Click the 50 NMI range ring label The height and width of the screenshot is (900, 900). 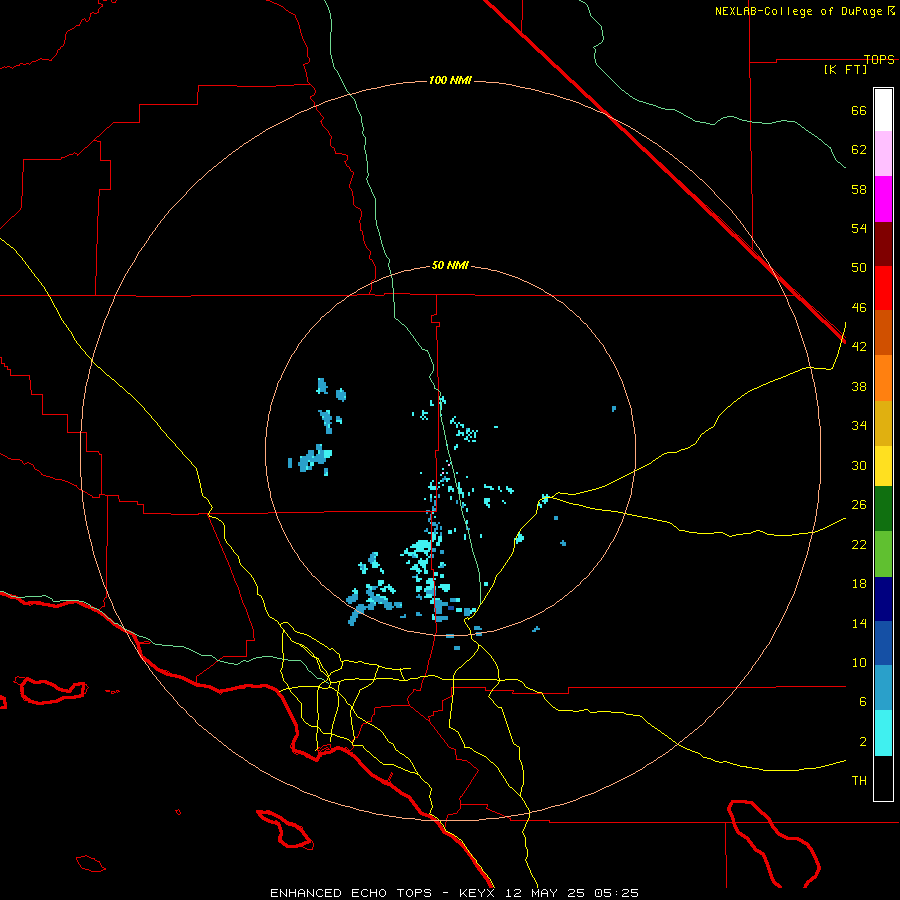coord(450,265)
